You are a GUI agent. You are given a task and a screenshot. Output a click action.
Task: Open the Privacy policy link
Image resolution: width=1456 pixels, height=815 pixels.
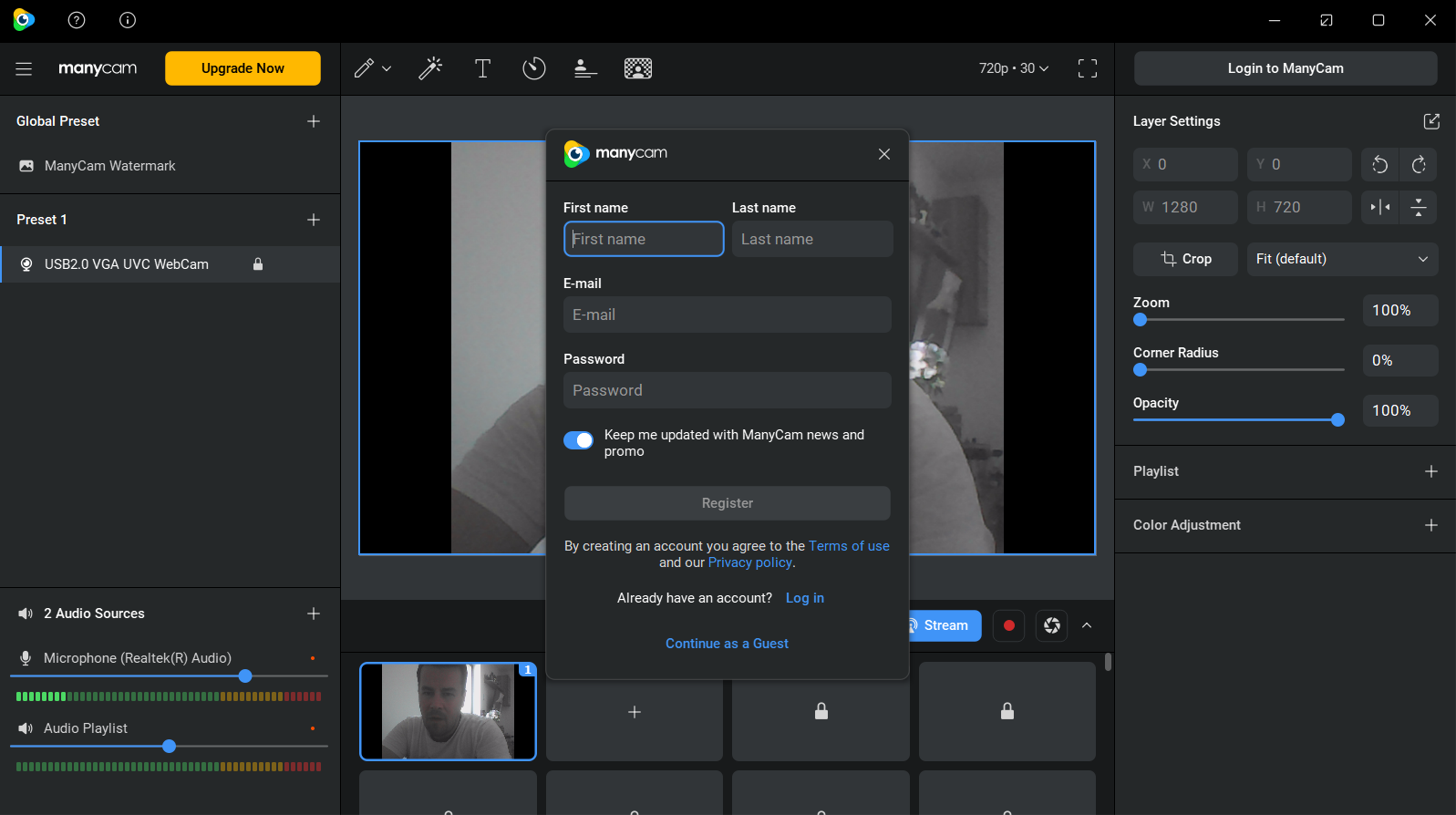[x=750, y=562]
